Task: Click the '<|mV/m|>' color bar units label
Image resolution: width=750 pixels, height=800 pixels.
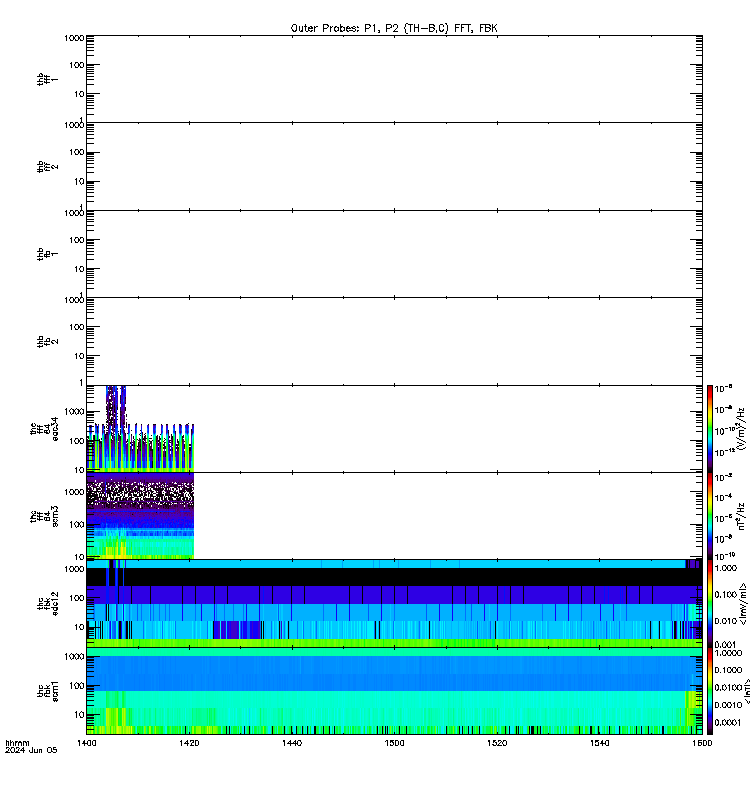Action: click(x=743, y=604)
